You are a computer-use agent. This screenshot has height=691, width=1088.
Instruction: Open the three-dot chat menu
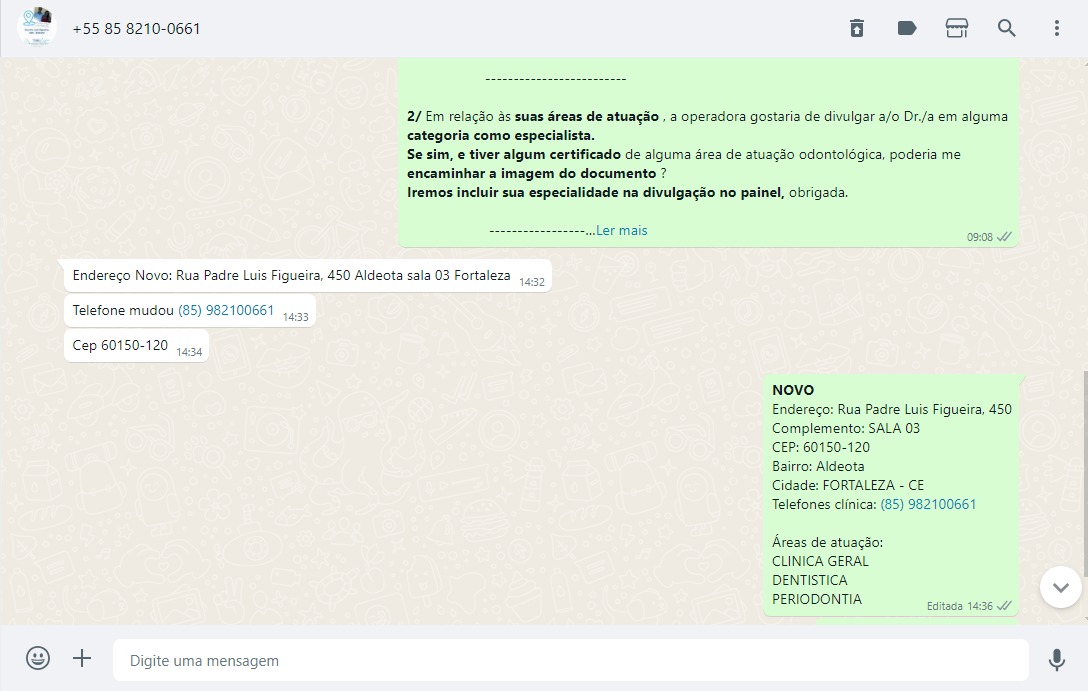pyautogui.click(x=1057, y=28)
